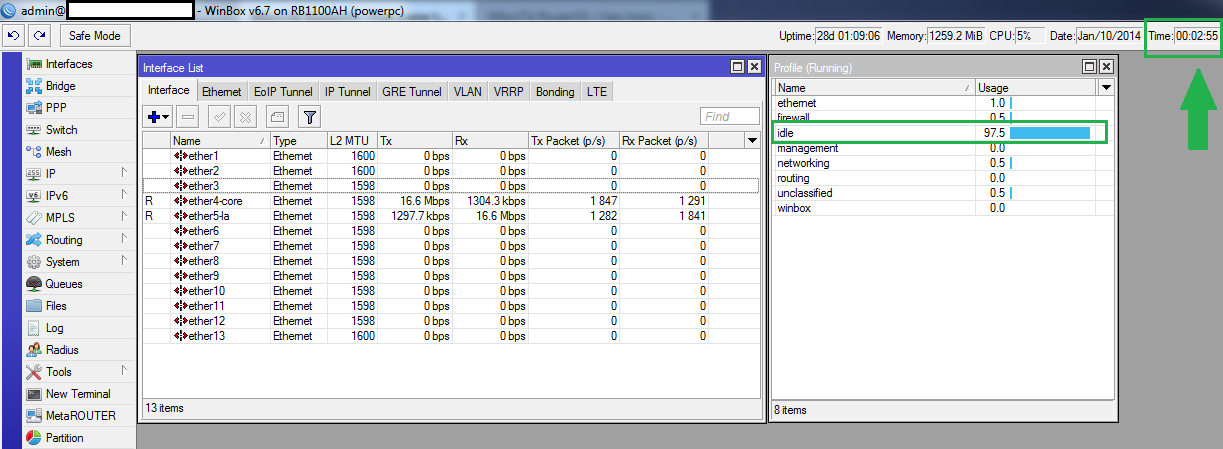Toggle Safe Mode
The image size is (1223, 449).
point(95,36)
